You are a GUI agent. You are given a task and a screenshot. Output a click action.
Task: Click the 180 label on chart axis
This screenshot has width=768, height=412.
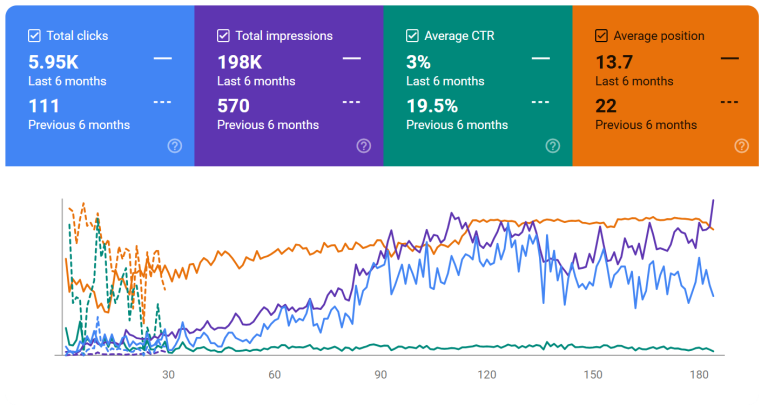coord(699,375)
